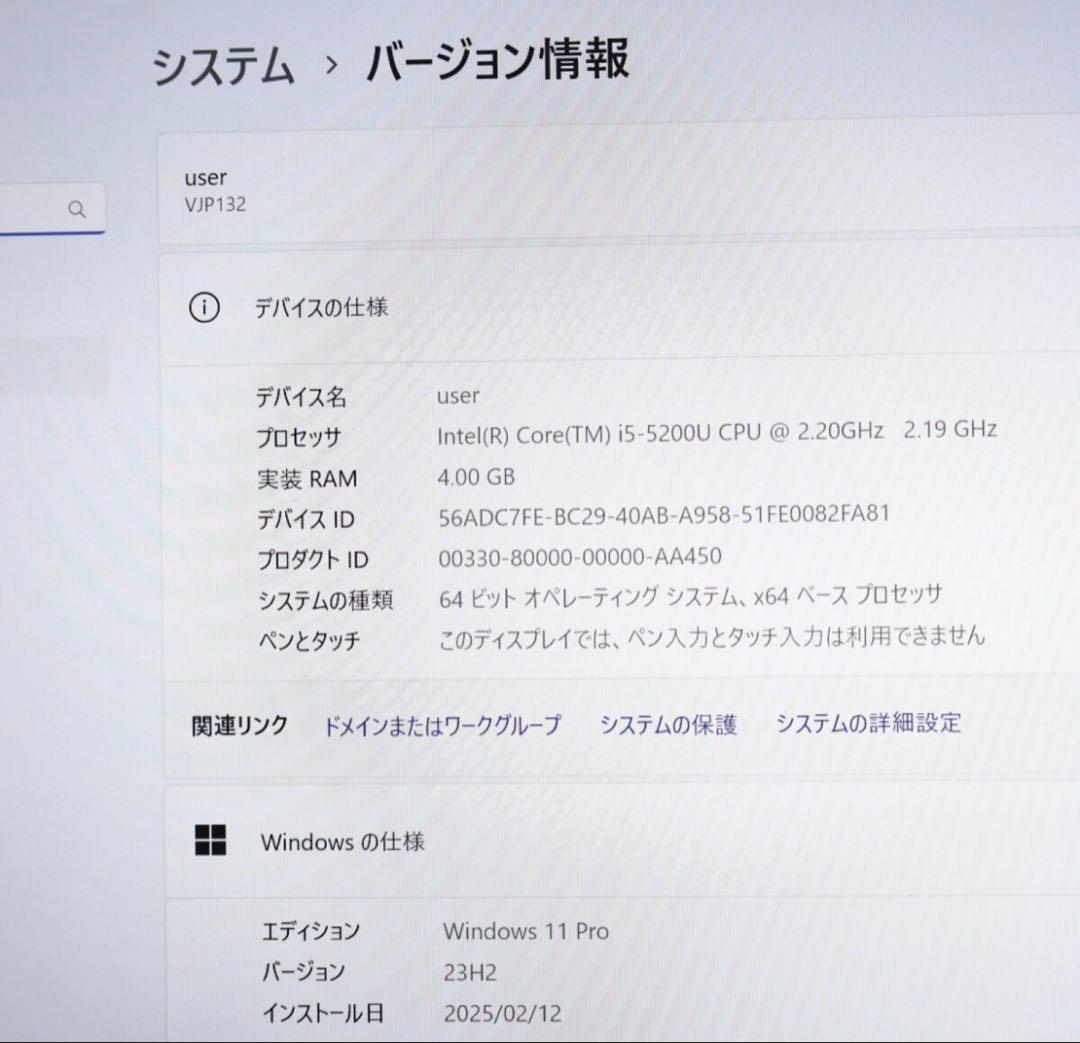Go back to システム breadcrumb
Image resolution: width=1080 pixels, height=1043 pixels.
pos(223,67)
